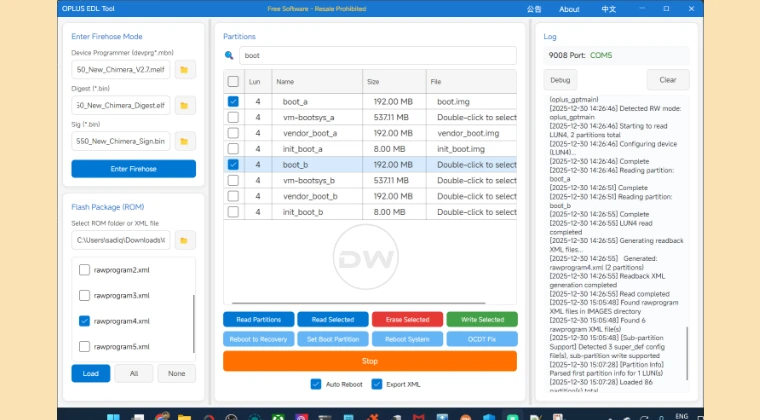
Task: Click the partition search magnifier icon
Action: tap(229, 55)
